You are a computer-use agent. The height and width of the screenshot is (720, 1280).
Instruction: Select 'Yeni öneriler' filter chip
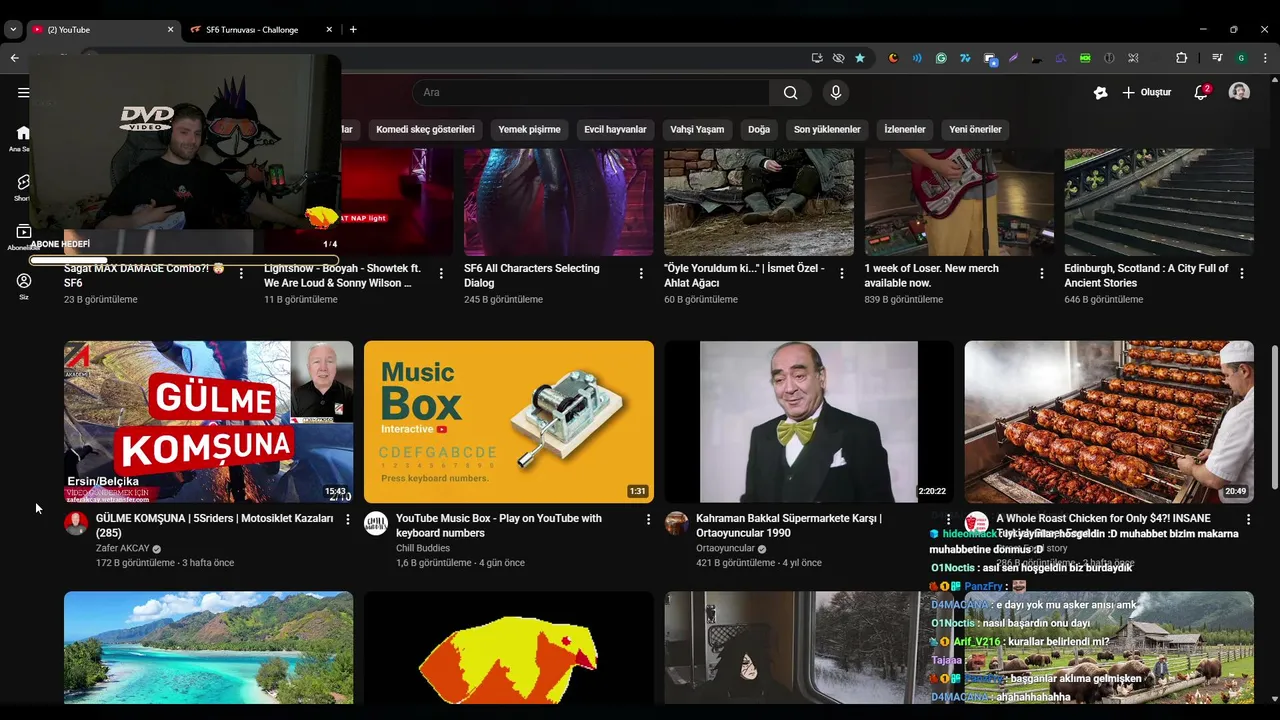[975, 129]
